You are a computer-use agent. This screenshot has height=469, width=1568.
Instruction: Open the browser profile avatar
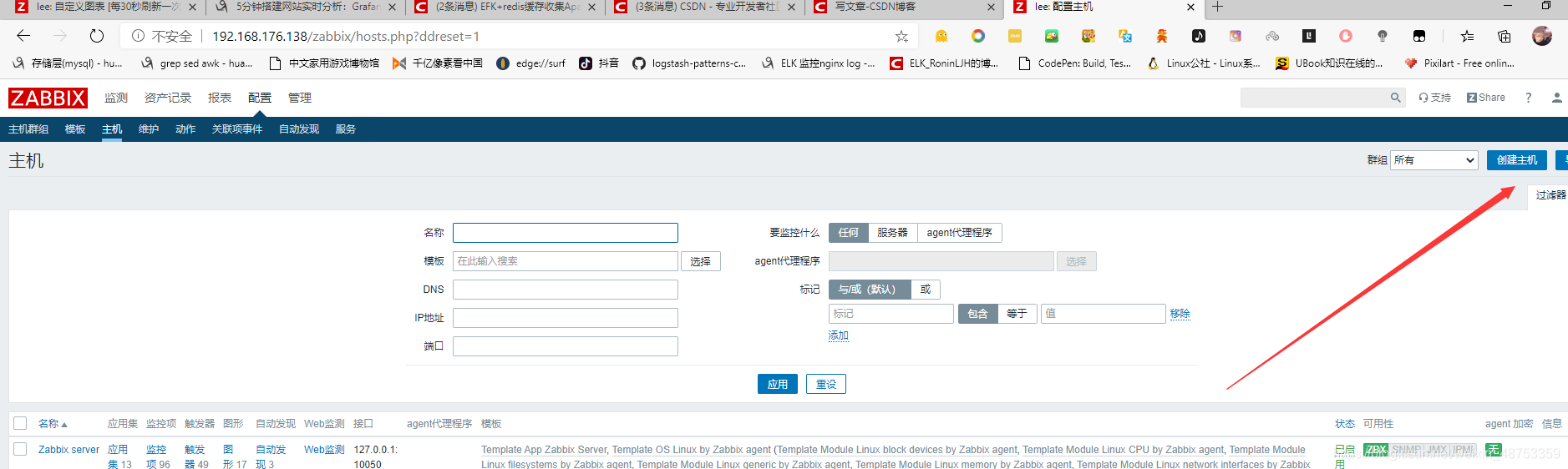coord(1542,36)
